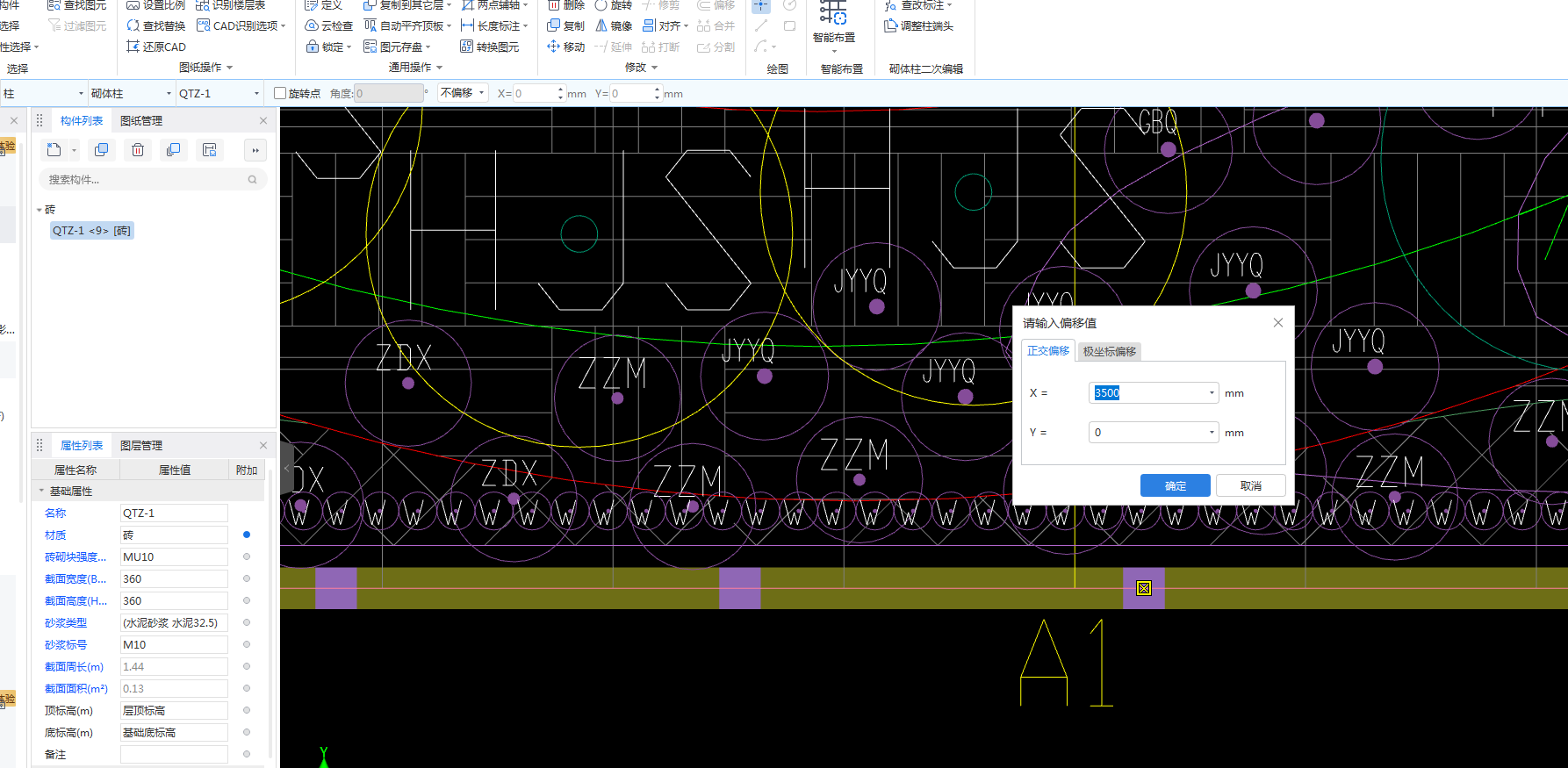
Task: Click the 旋转 rotate tool
Action: (614, 5)
